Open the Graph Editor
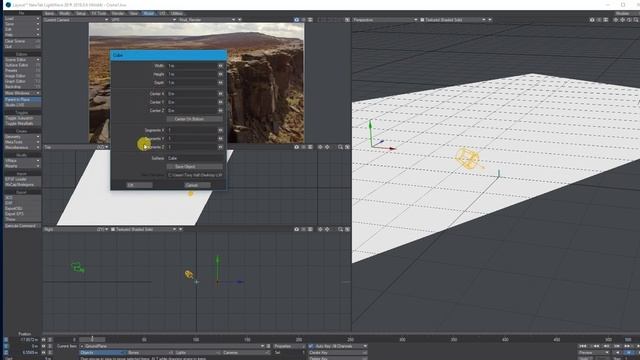The height and width of the screenshot is (360, 640). point(22,81)
